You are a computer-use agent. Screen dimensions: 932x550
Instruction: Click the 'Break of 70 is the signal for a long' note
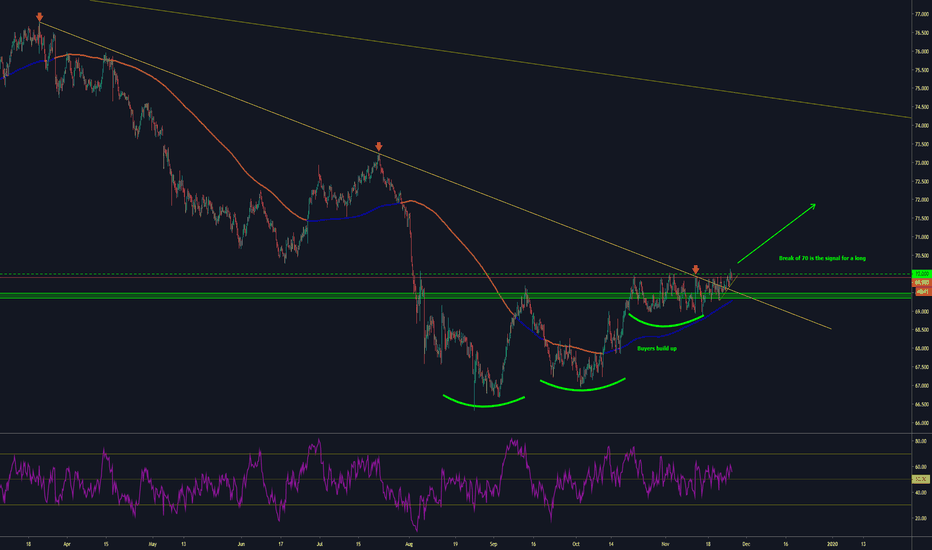click(822, 258)
